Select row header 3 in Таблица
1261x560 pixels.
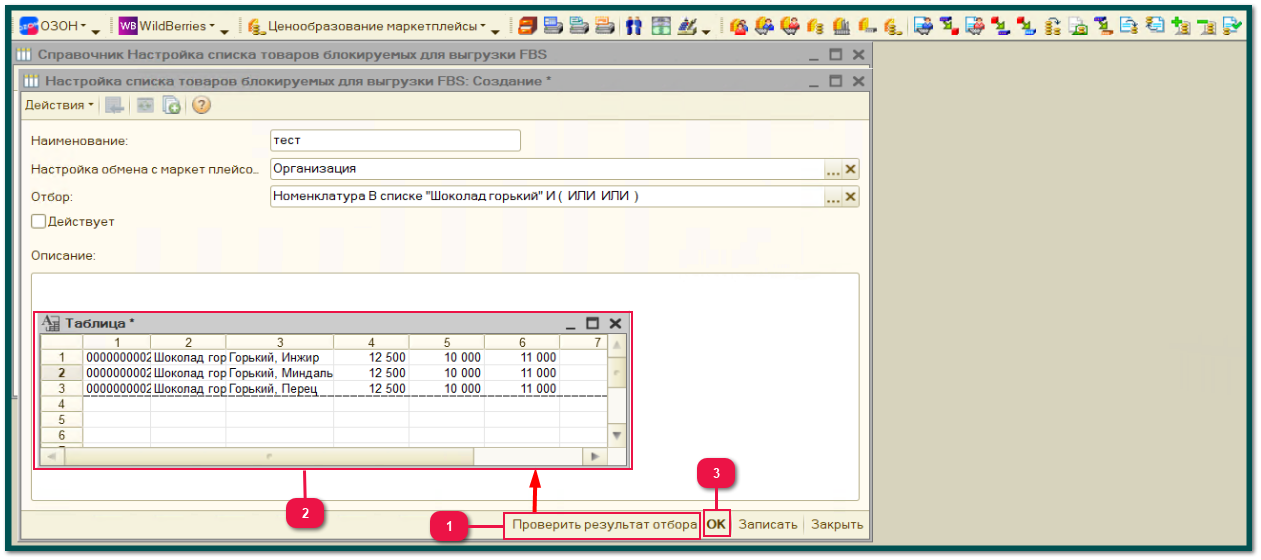[62, 389]
